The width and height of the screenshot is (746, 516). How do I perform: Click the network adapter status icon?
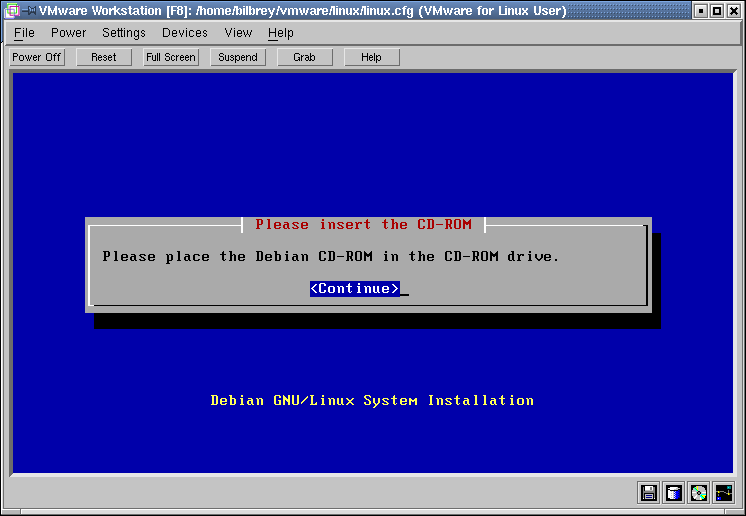click(x=724, y=492)
